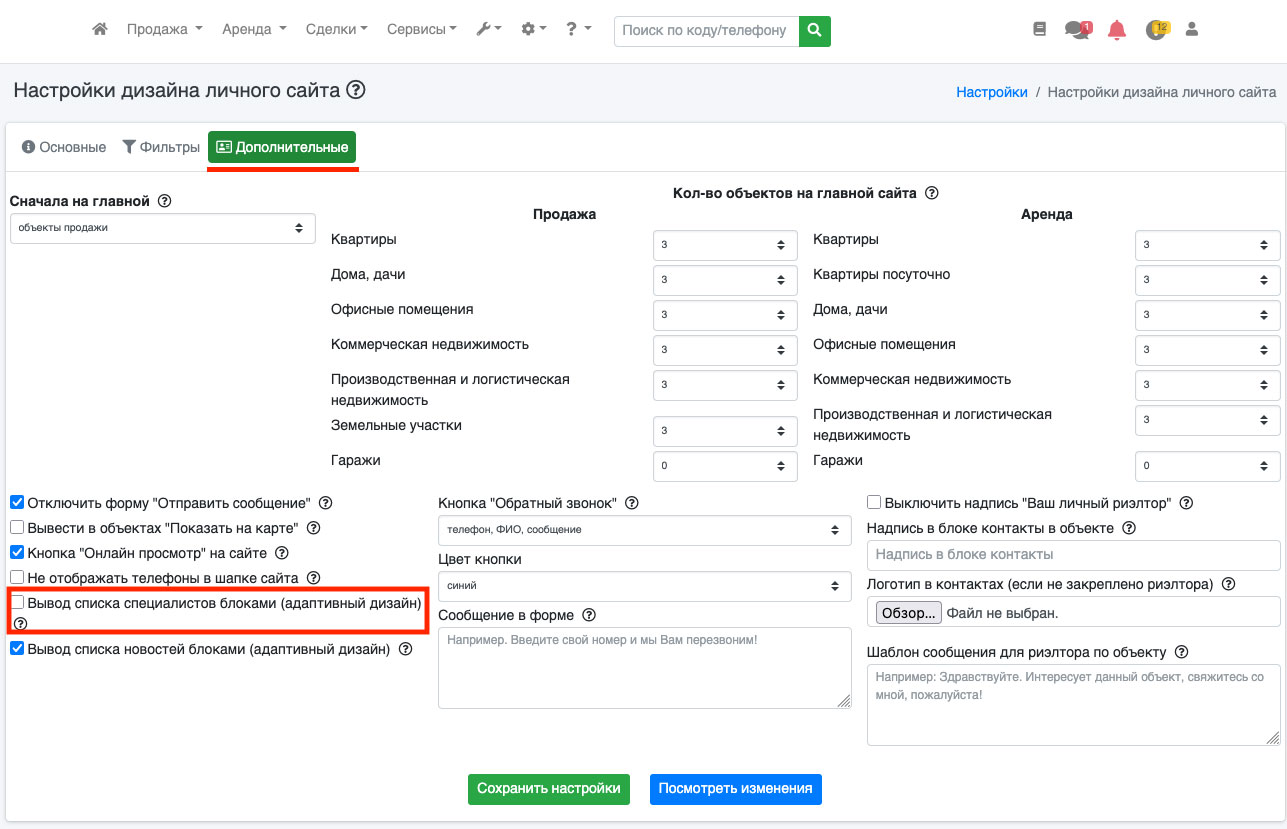
Task: Expand the "Сначала на главной" dropdown
Action: click(163, 228)
